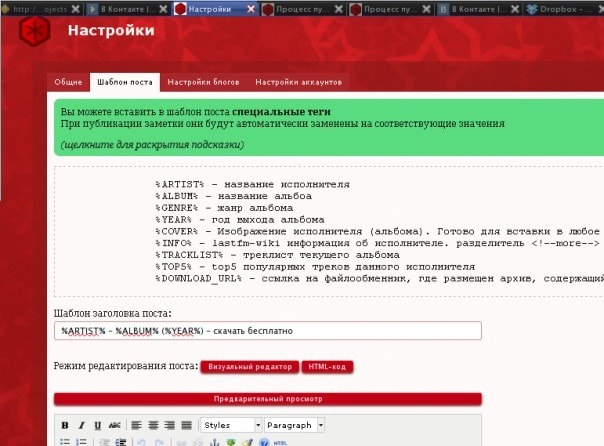This screenshot has height=446, width=604.
Task: Click the Предварительный просмотр button
Action: pyautogui.click(x=268, y=399)
